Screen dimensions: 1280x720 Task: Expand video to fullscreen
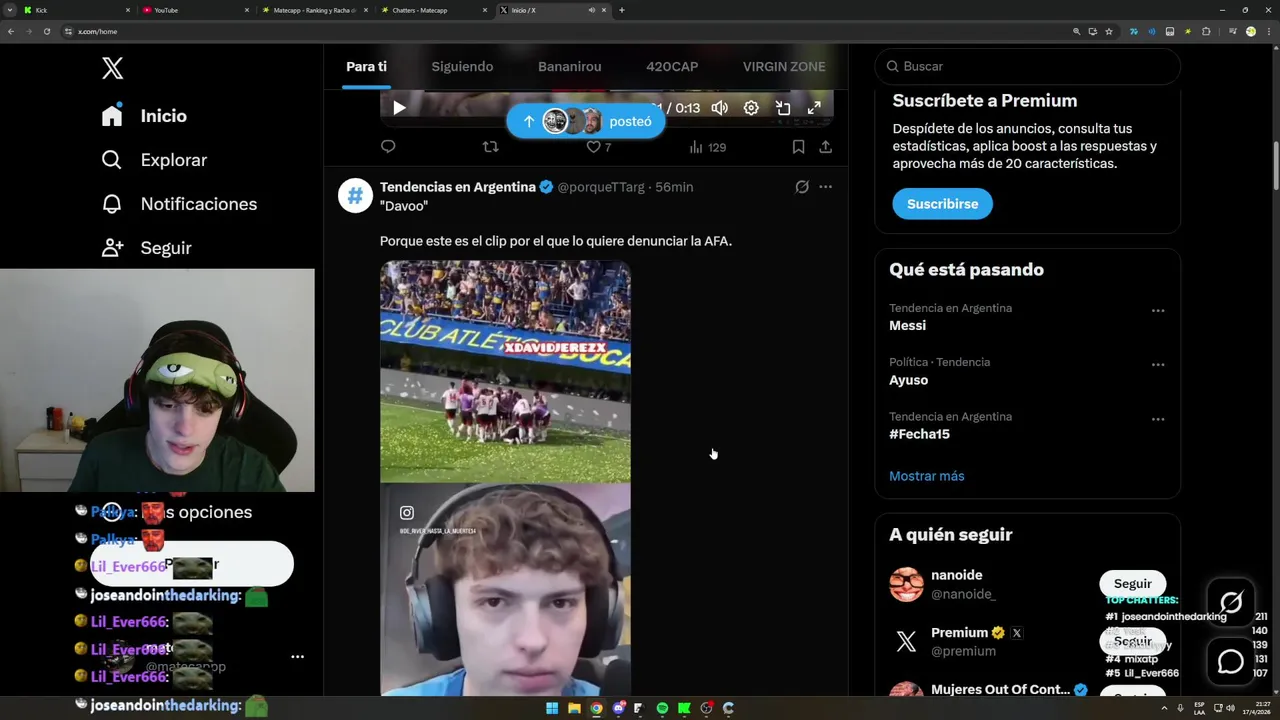[x=814, y=108]
